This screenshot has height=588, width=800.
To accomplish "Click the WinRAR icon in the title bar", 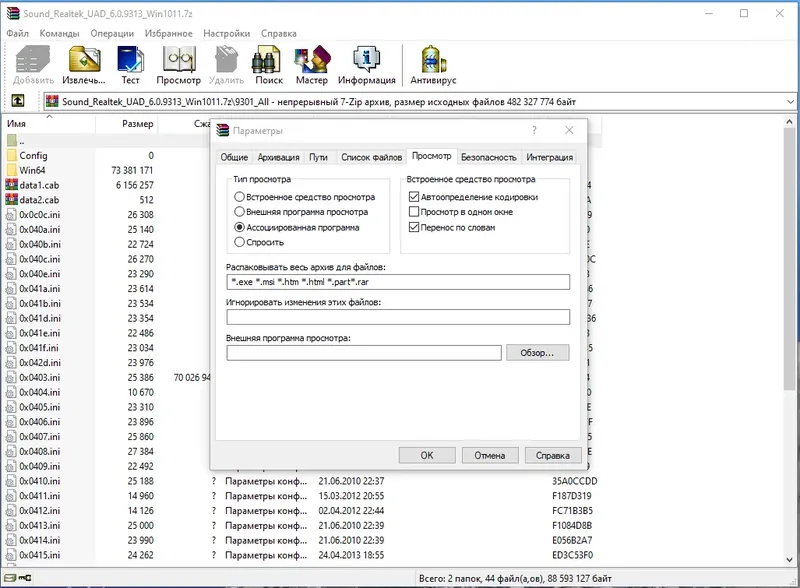I will (13, 13).
